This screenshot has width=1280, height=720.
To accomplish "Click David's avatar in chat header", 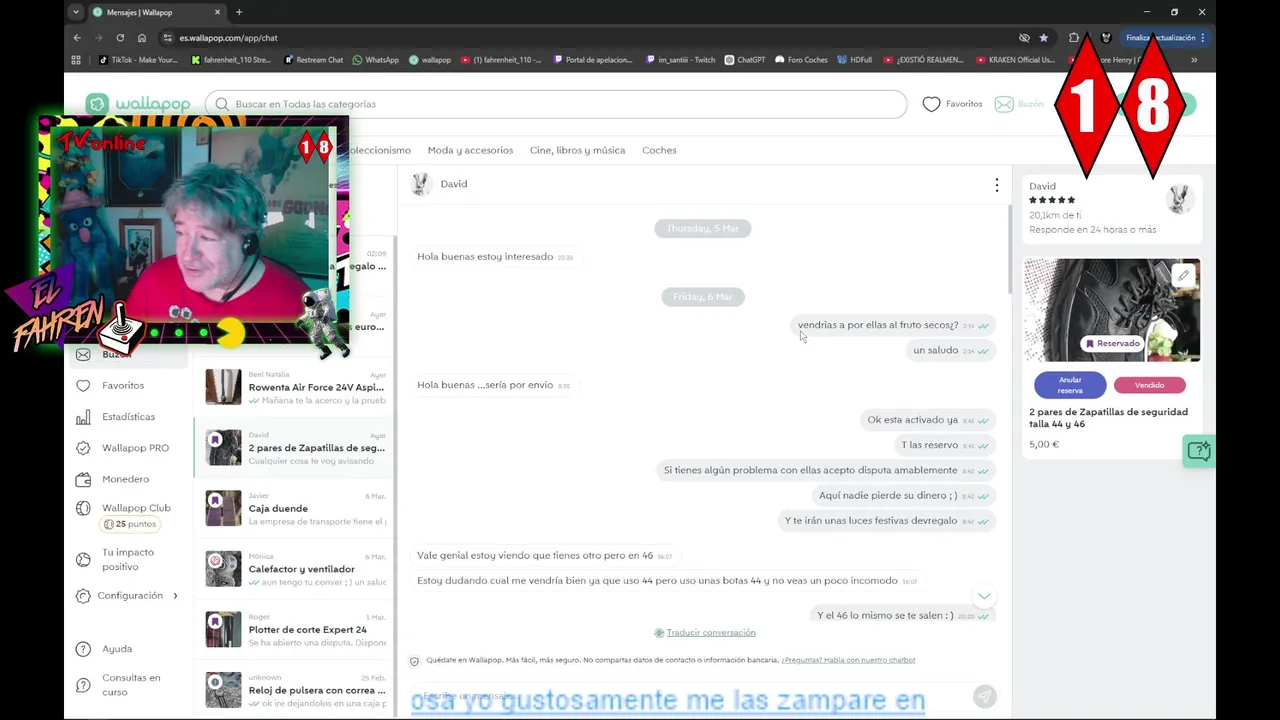I will pos(421,184).
